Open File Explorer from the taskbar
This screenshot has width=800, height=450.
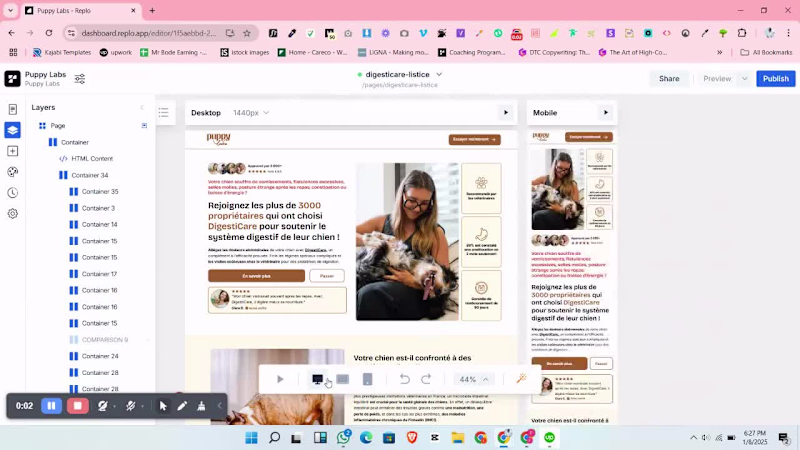(x=458, y=438)
